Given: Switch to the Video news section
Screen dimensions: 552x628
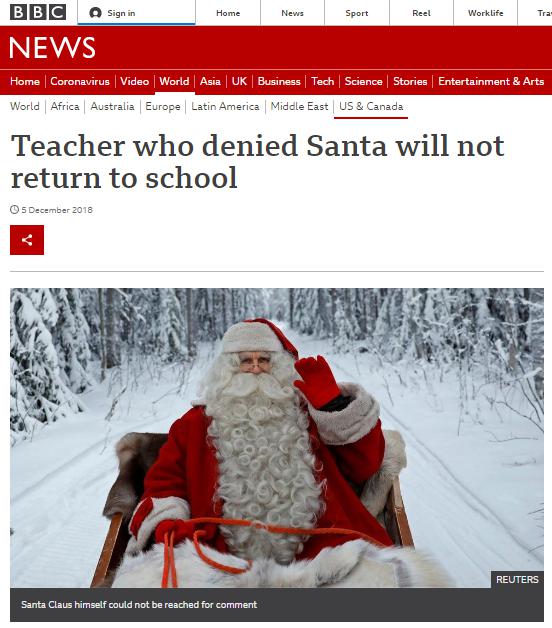Looking at the screenshot, I should click(135, 81).
